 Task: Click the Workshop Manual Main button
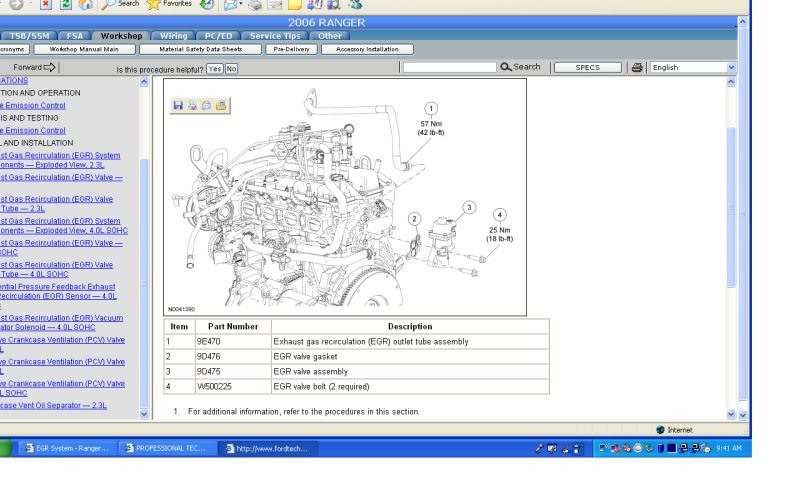(84, 49)
